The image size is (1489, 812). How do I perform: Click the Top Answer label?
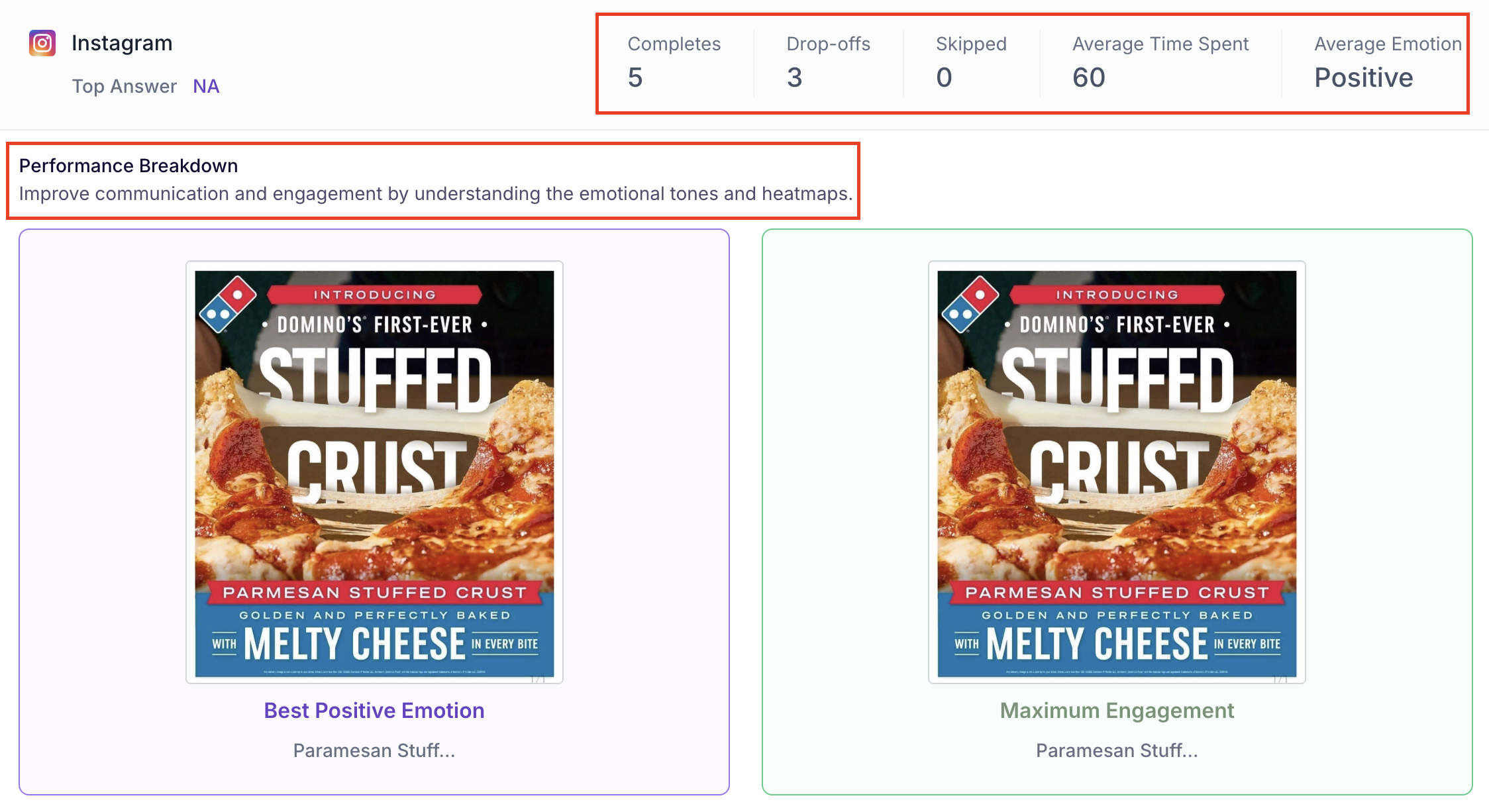click(x=125, y=86)
